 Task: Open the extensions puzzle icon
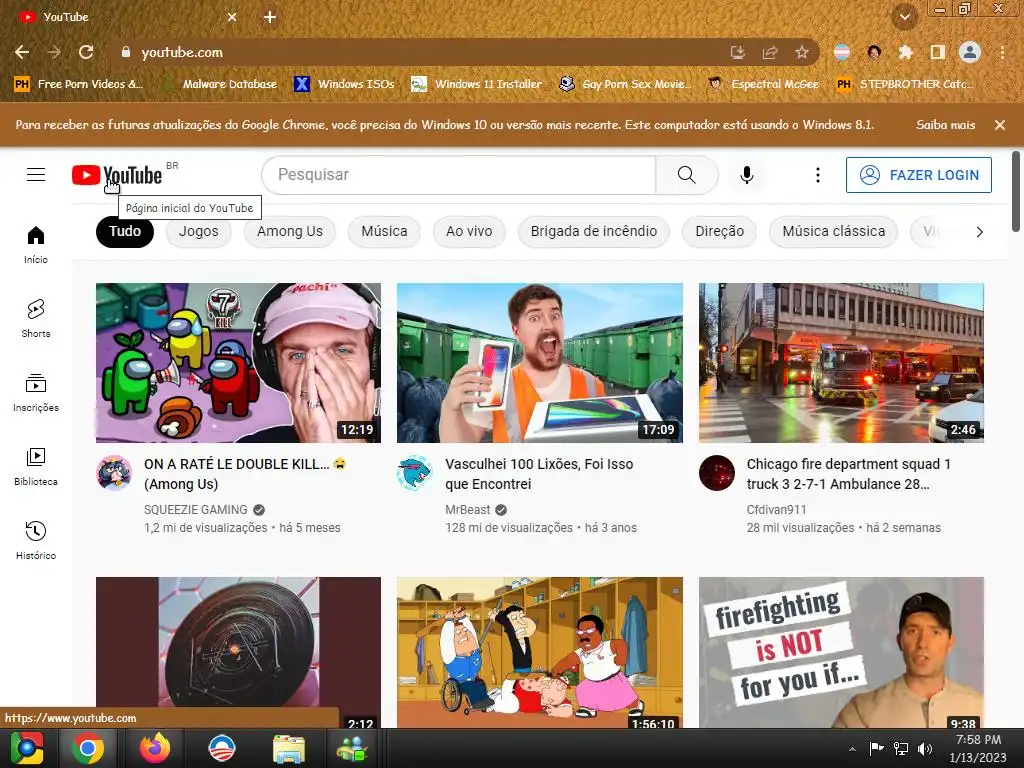(x=905, y=52)
